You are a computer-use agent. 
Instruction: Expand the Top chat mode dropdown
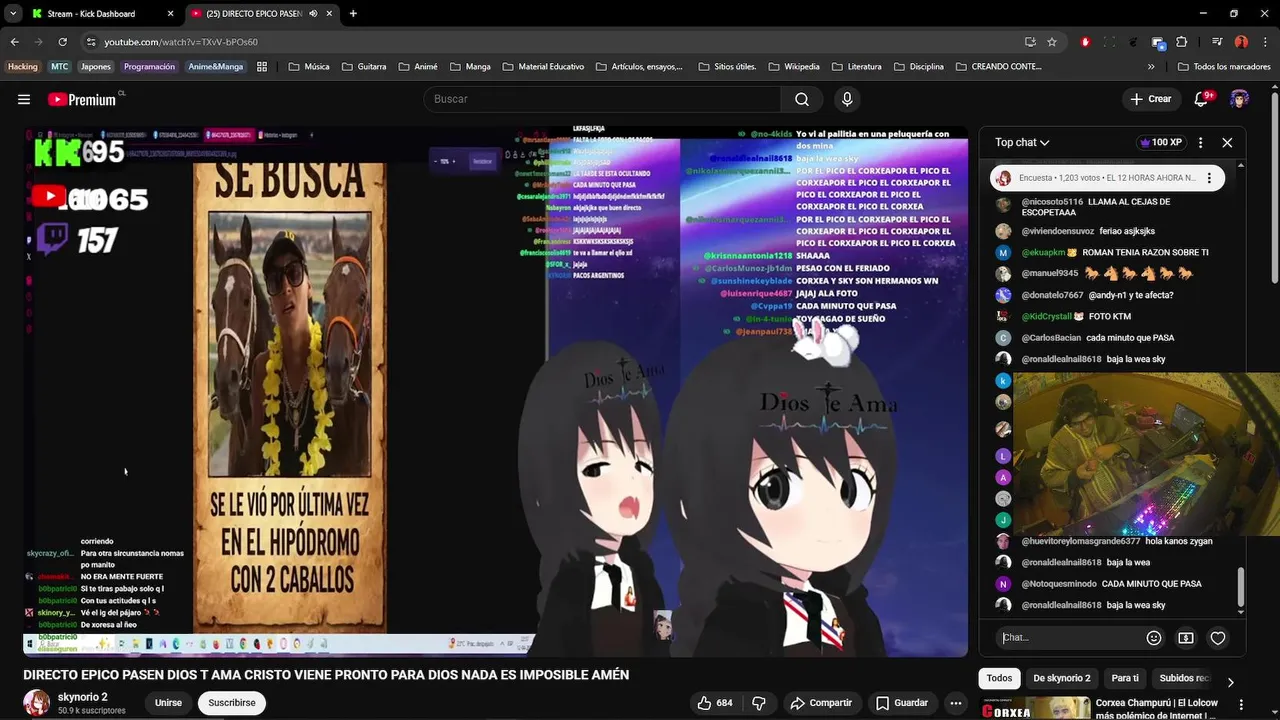[x=1022, y=142]
